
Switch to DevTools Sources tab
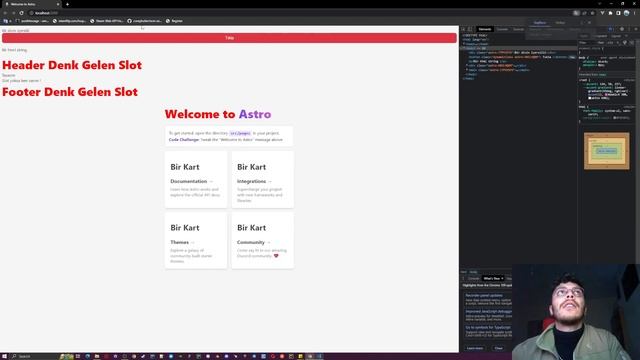518,29
